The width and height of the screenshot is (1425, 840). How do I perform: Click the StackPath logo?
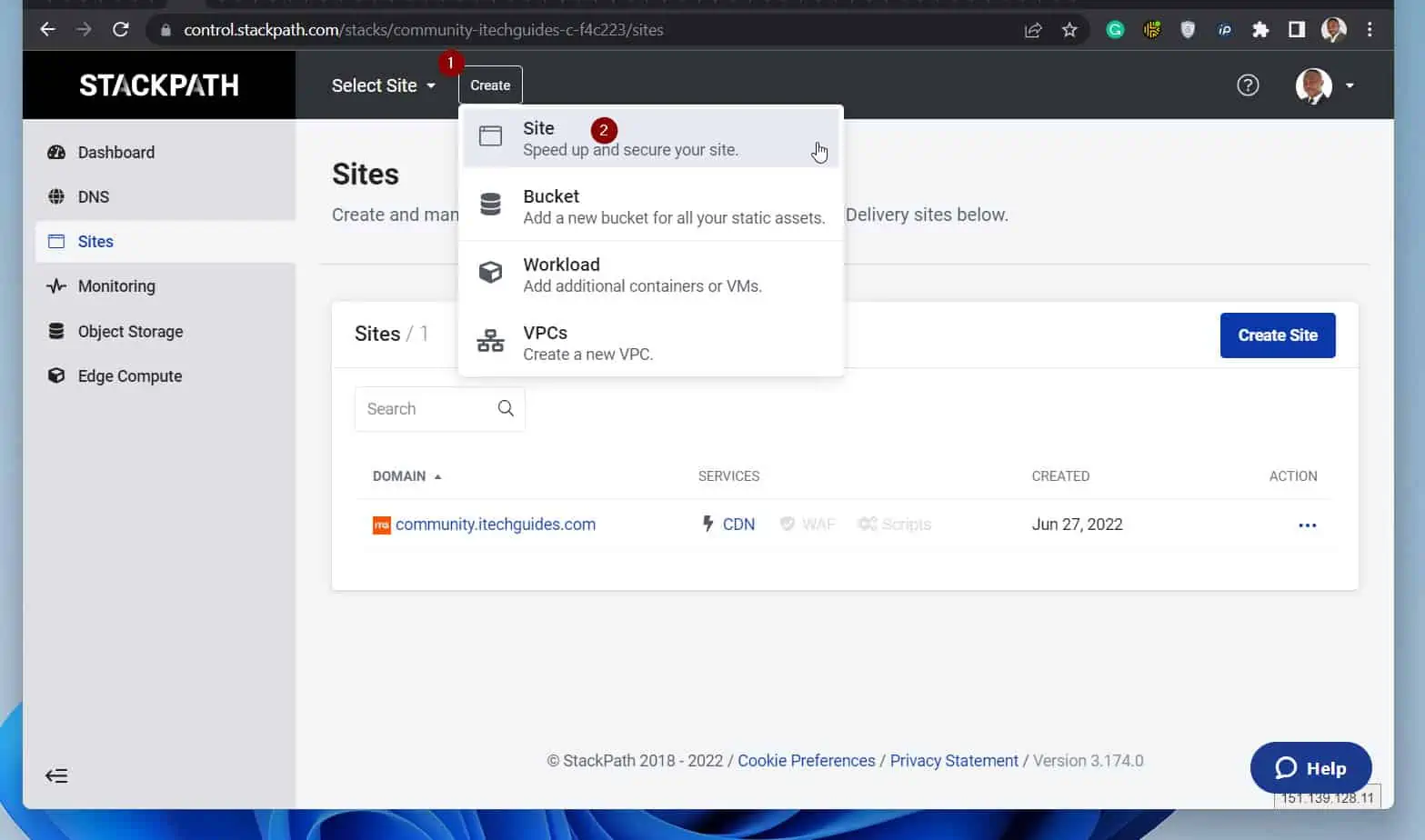(x=159, y=85)
